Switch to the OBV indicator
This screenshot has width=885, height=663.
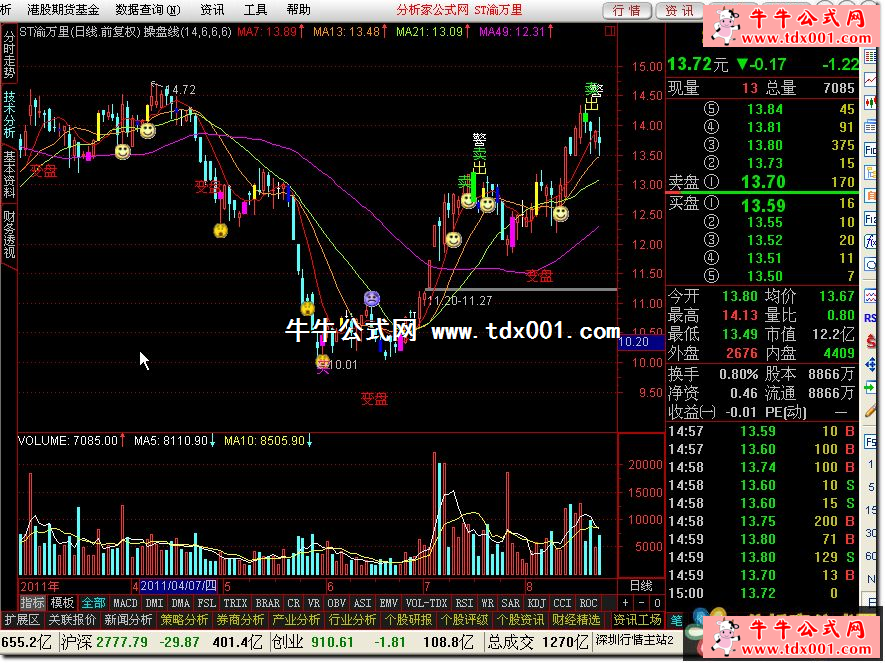pyautogui.click(x=336, y=603)
